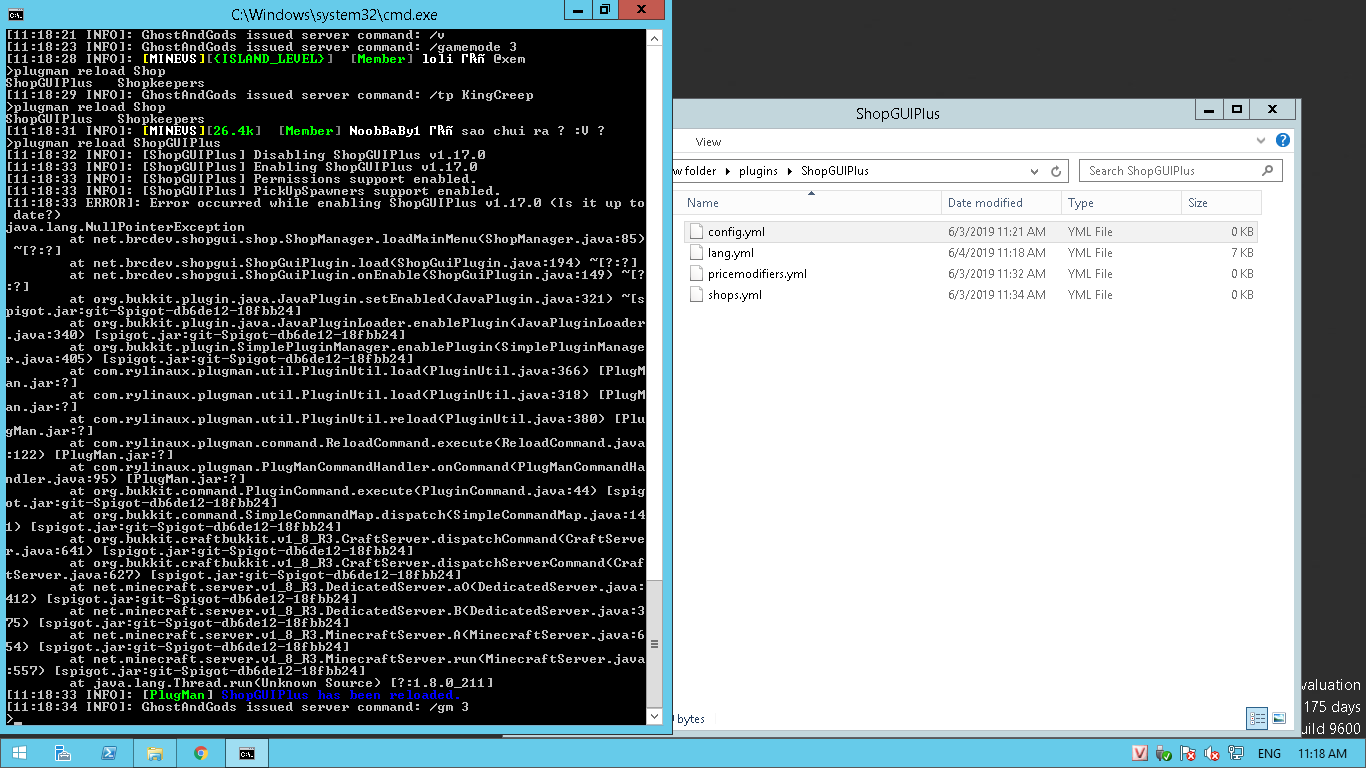Switch to details view layout

(1256, 718)
